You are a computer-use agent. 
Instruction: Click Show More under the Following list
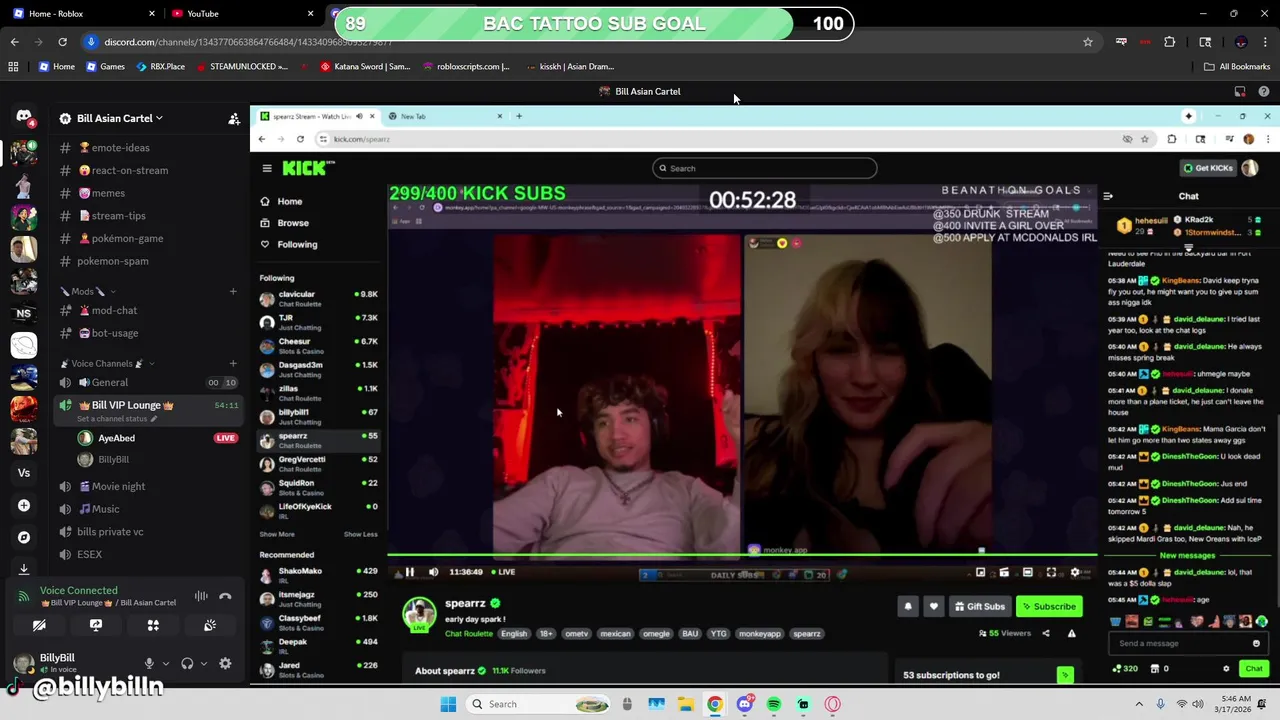(x=277, y=534)
